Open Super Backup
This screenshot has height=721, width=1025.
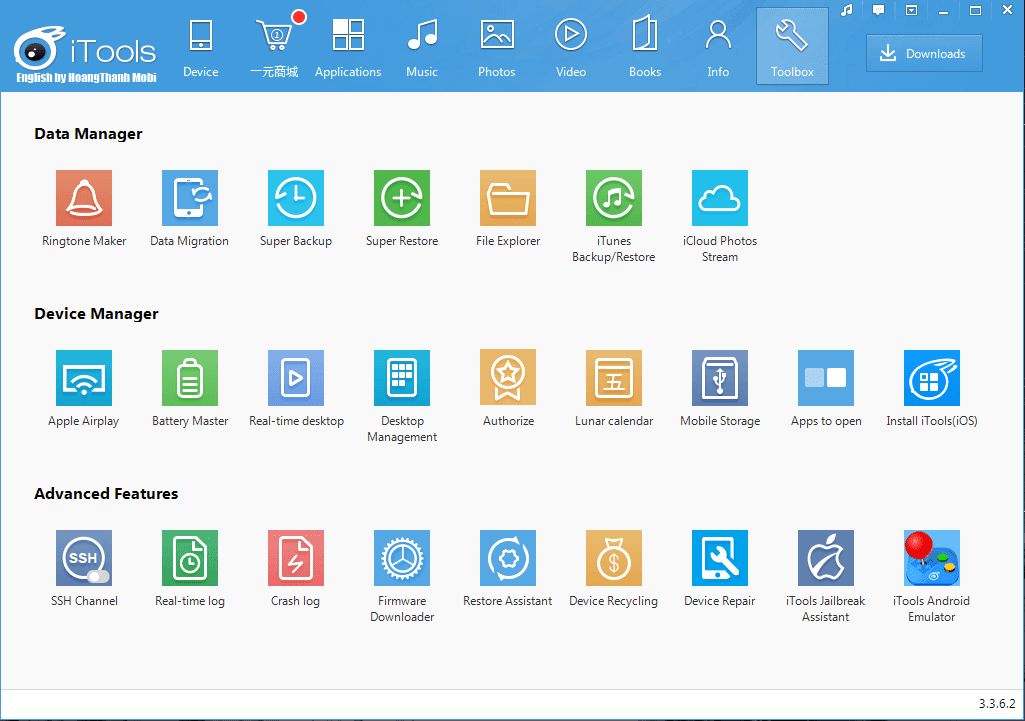tap(295, 198)
